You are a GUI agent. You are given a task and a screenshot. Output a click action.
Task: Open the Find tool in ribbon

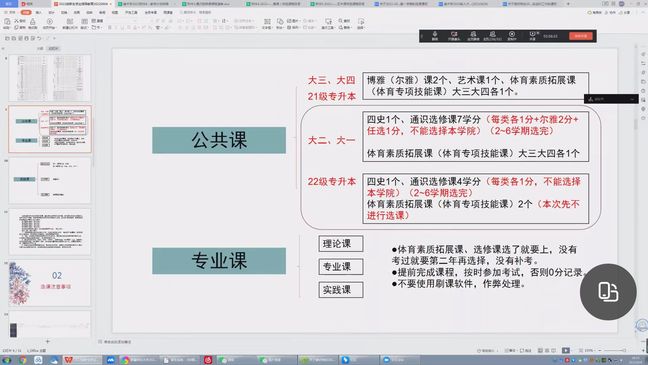click(x=344, y=20)
